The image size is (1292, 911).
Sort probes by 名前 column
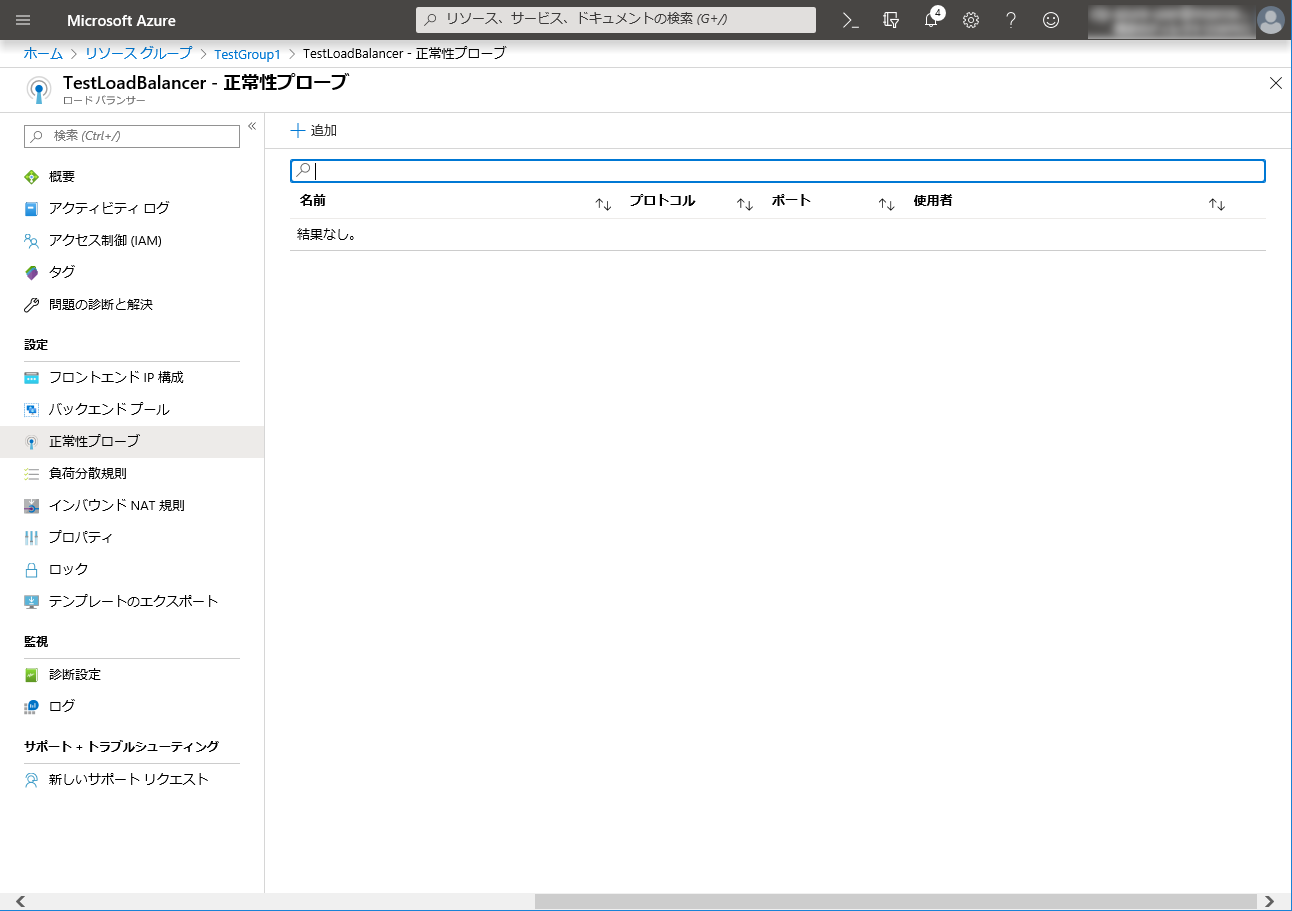click(603, 204)
